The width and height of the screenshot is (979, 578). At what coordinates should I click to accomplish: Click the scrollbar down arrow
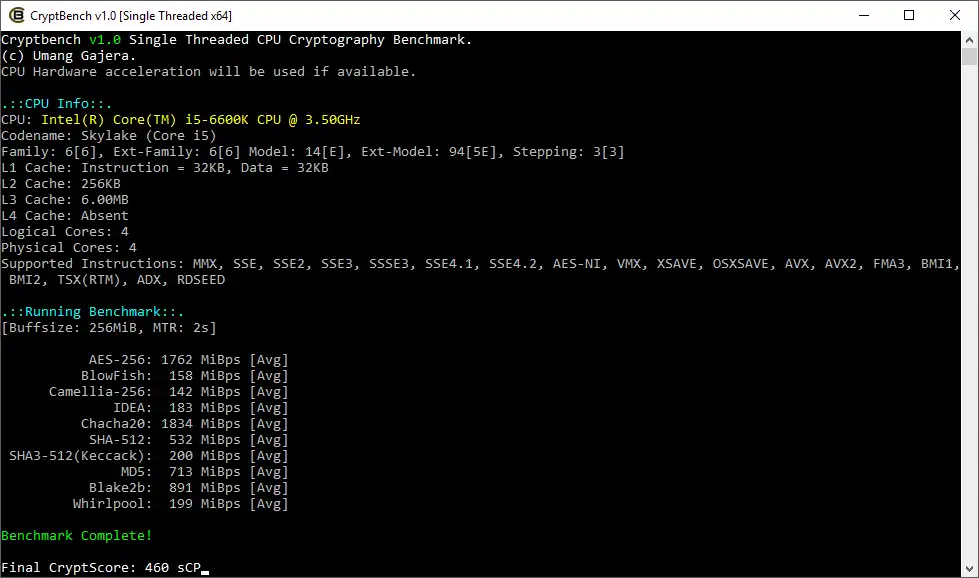click(969, 569)
